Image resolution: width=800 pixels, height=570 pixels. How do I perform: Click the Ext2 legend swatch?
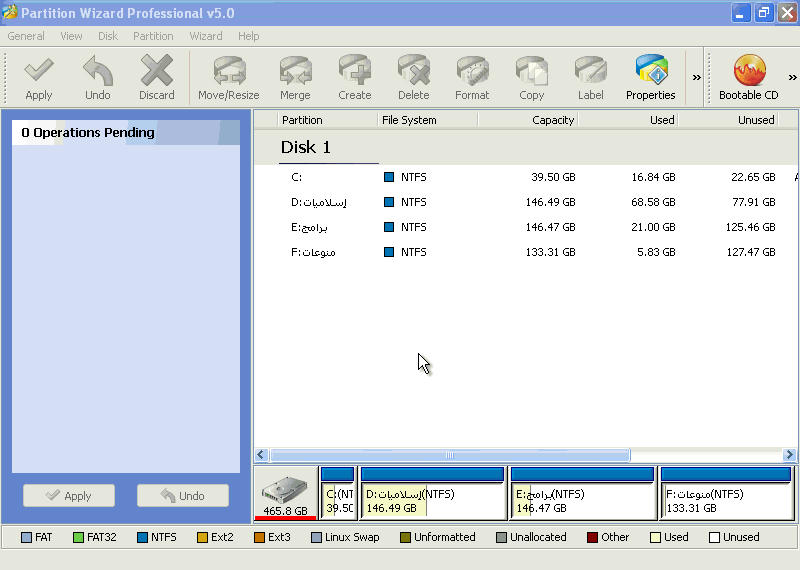[202, 537]
